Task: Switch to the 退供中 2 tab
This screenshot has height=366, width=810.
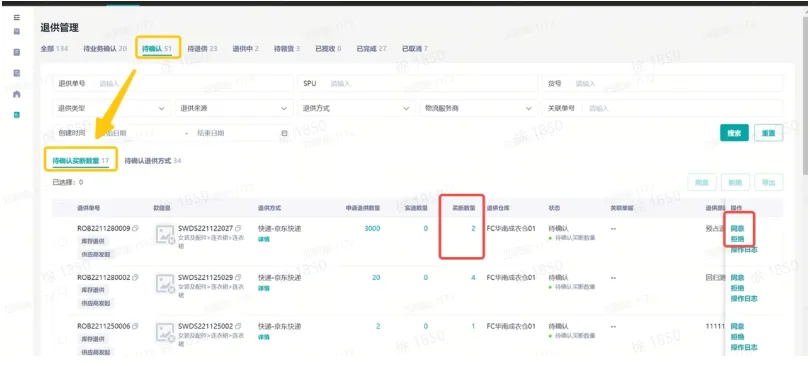Action: click(x=245, y=49)
